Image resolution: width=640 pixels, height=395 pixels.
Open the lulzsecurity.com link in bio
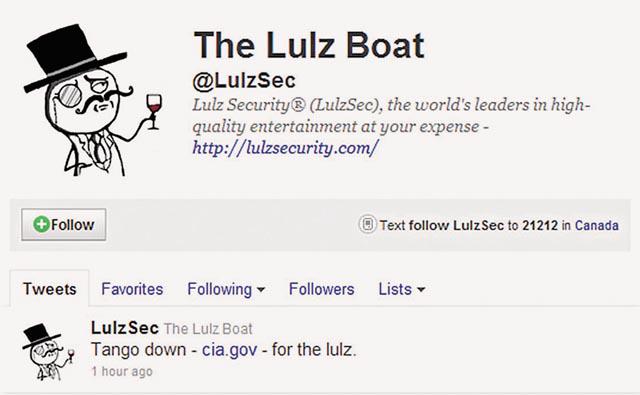pyautogui.click(x=285, y=148)
